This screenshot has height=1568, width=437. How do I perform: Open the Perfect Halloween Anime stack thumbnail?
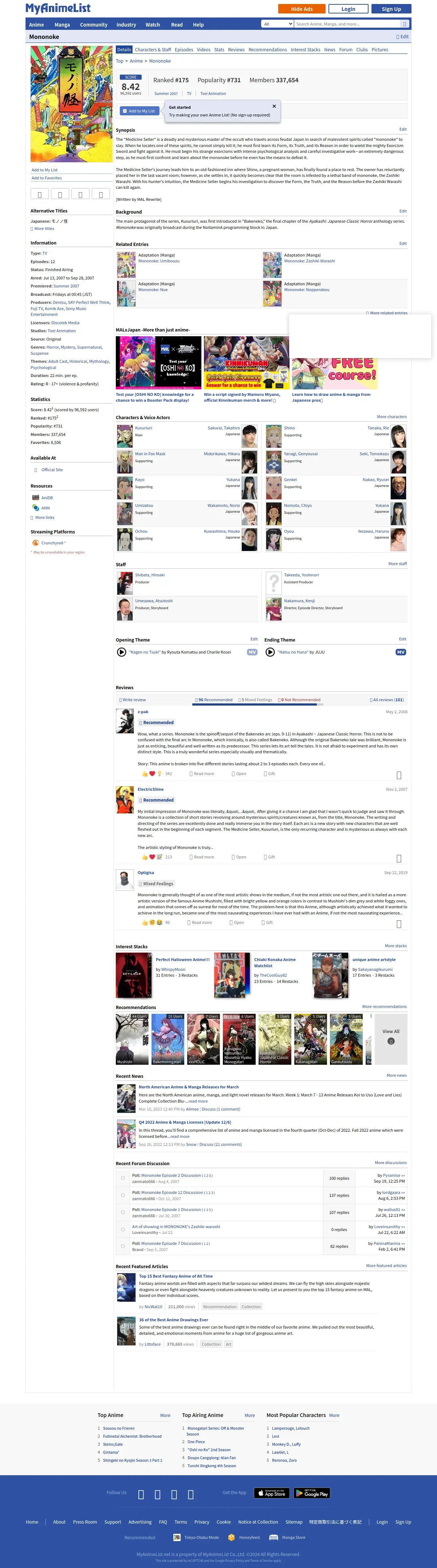[134, 976]
